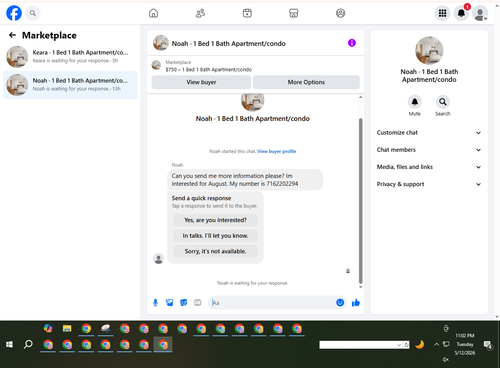Click the large Noah listing photo in right panel
This screenshot has height=368, width=500.
pyautogui.click(x=429, y=50)
